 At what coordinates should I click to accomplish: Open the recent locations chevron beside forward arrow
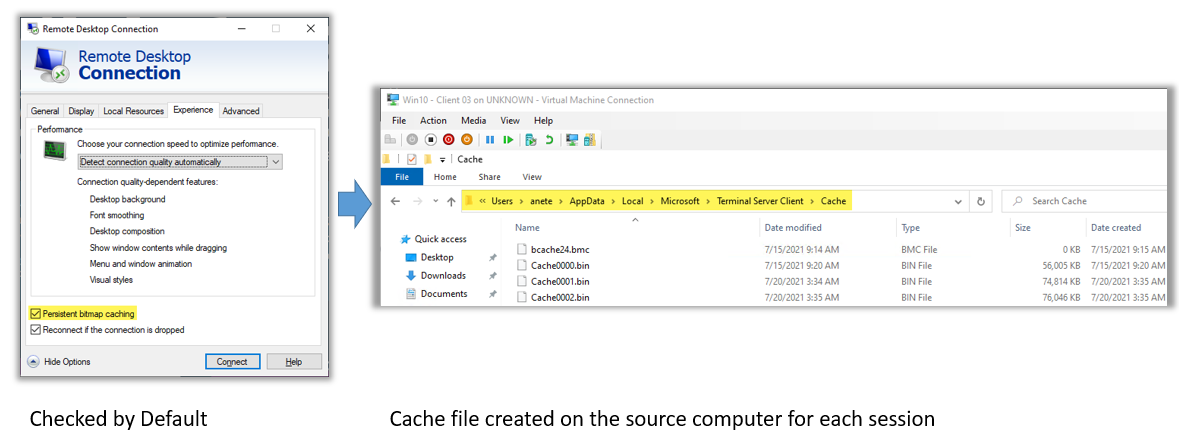[435, 202]
